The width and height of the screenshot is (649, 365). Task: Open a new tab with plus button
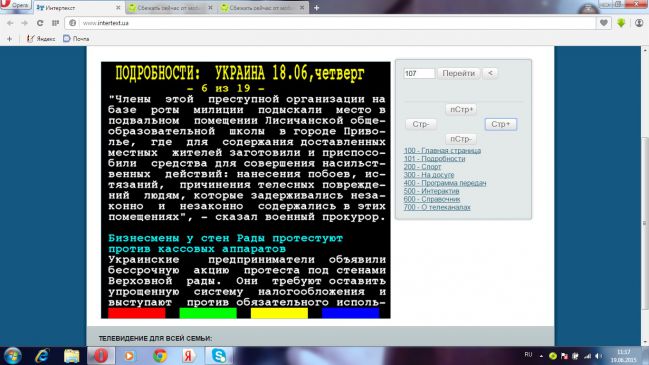pyautogui.click(x=317, y=8)
